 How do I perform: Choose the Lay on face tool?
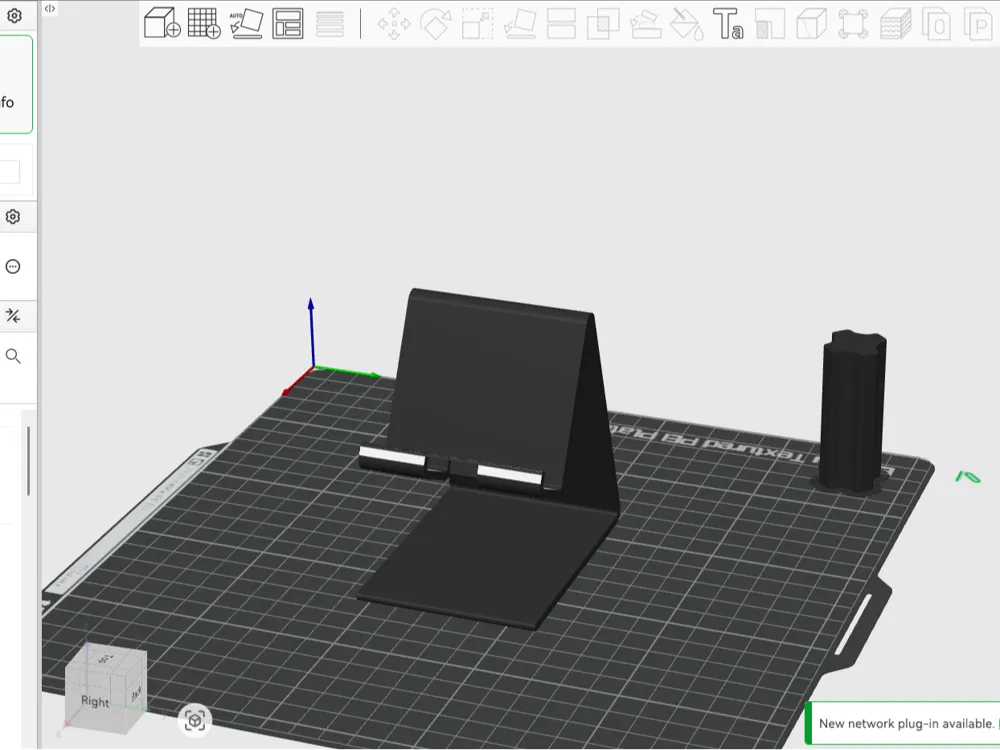click(520, 24)
